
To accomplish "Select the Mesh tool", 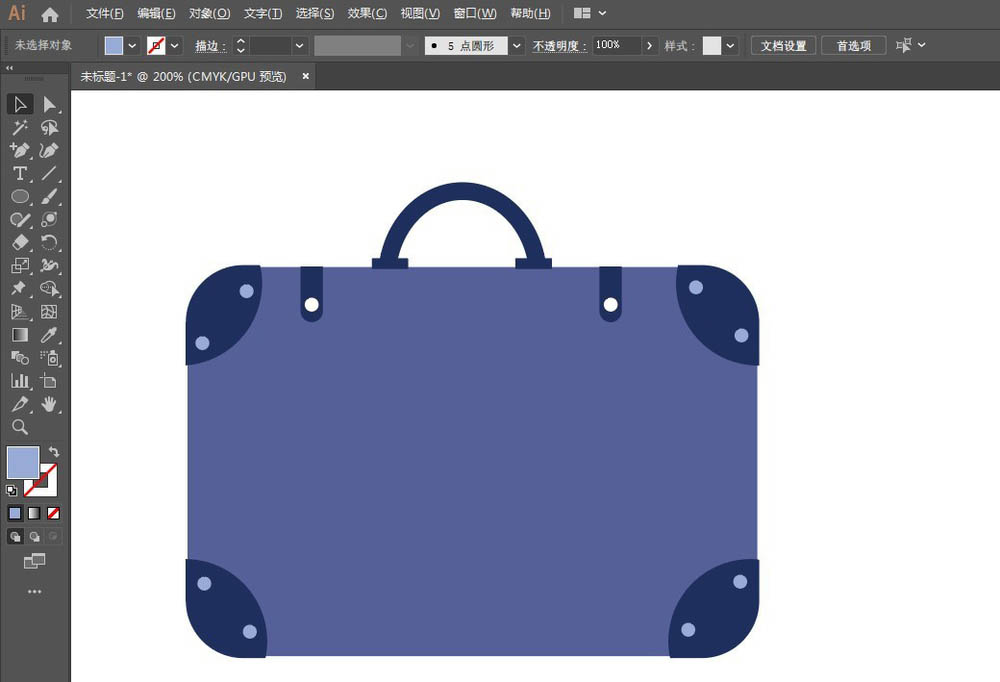I will point(49,311).
